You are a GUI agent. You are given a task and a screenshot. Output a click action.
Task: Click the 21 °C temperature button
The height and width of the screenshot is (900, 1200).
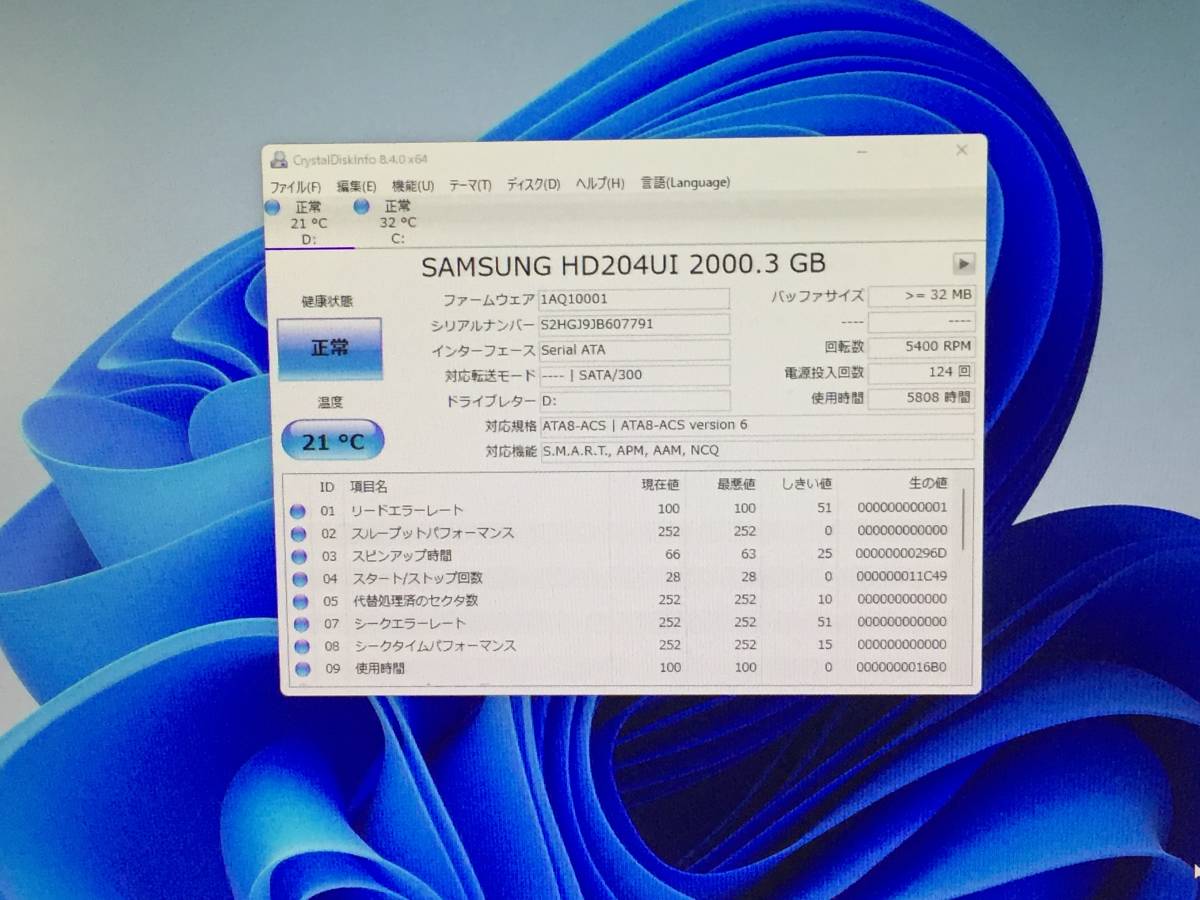pos(333,441)
